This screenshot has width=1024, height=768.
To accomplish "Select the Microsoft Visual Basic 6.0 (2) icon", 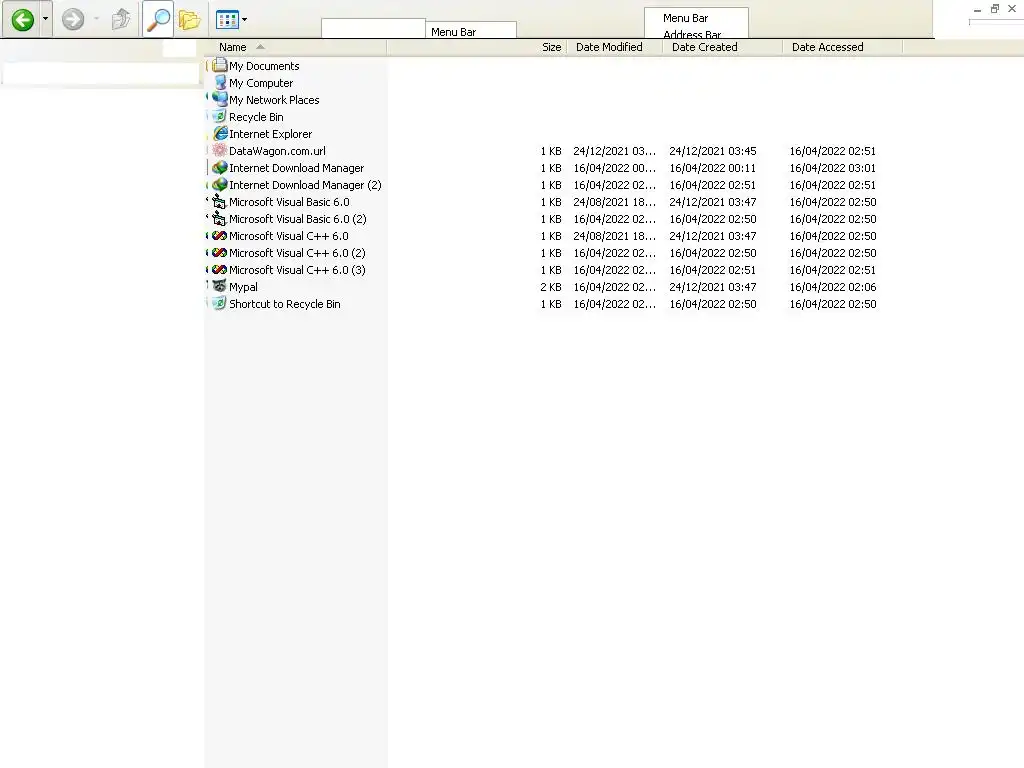I will (x=220, y=218).
